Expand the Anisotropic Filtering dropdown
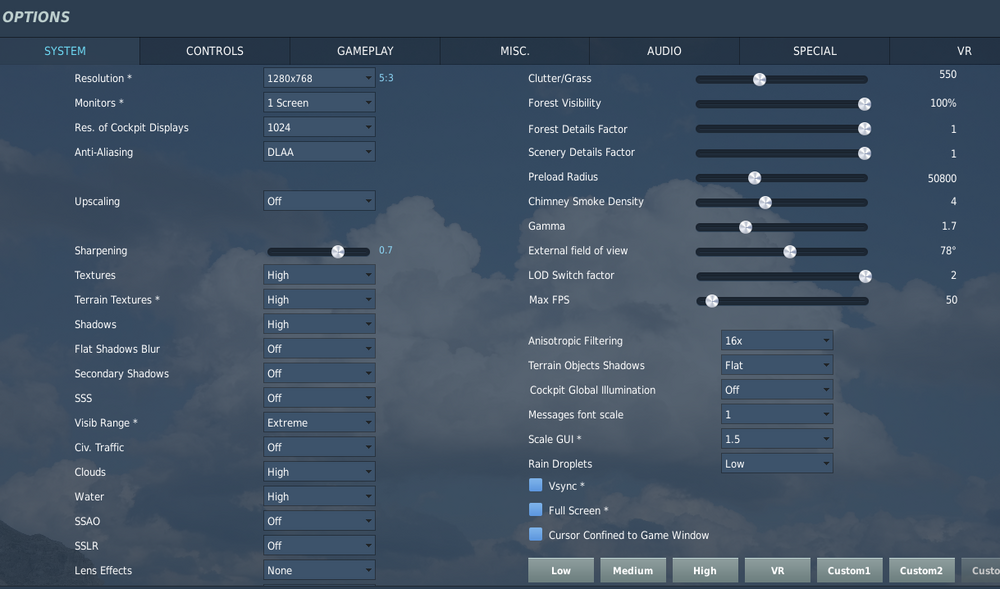1000x589 pixels. coord(777,340)
